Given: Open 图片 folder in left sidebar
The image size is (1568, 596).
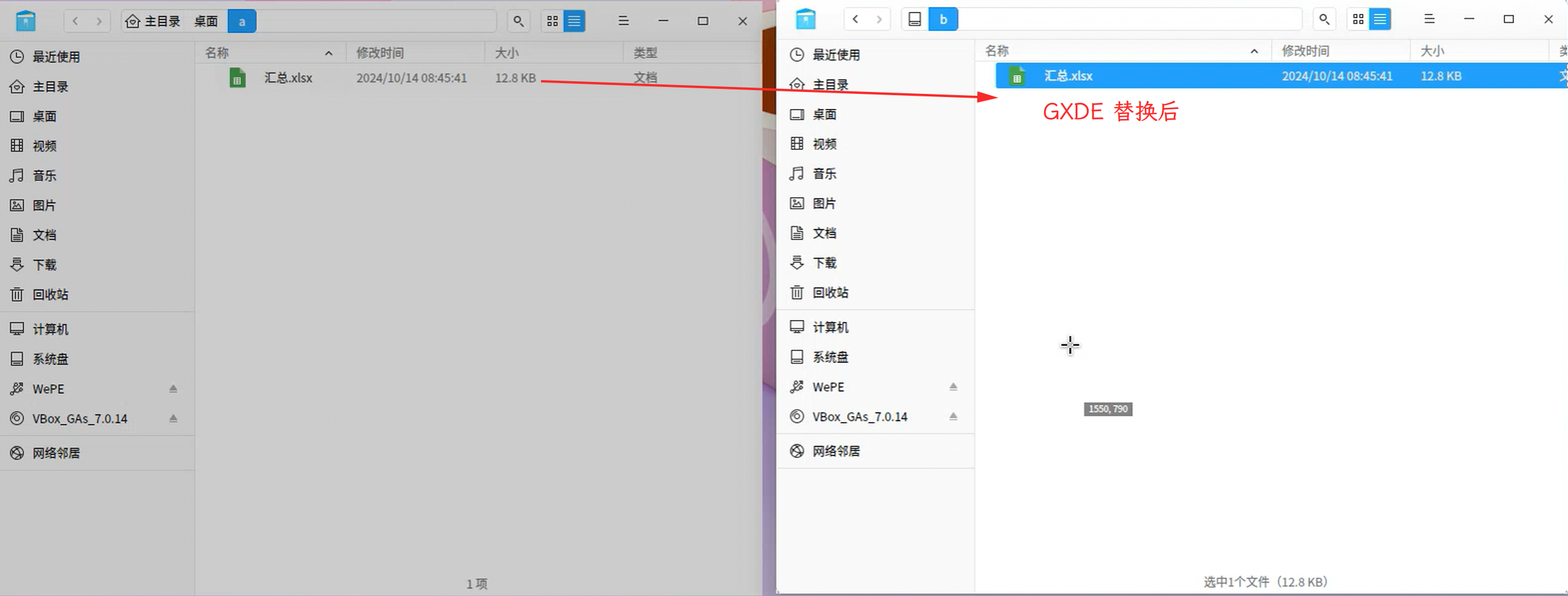Looking at the screenshot, I should click(x=98, y=205).
